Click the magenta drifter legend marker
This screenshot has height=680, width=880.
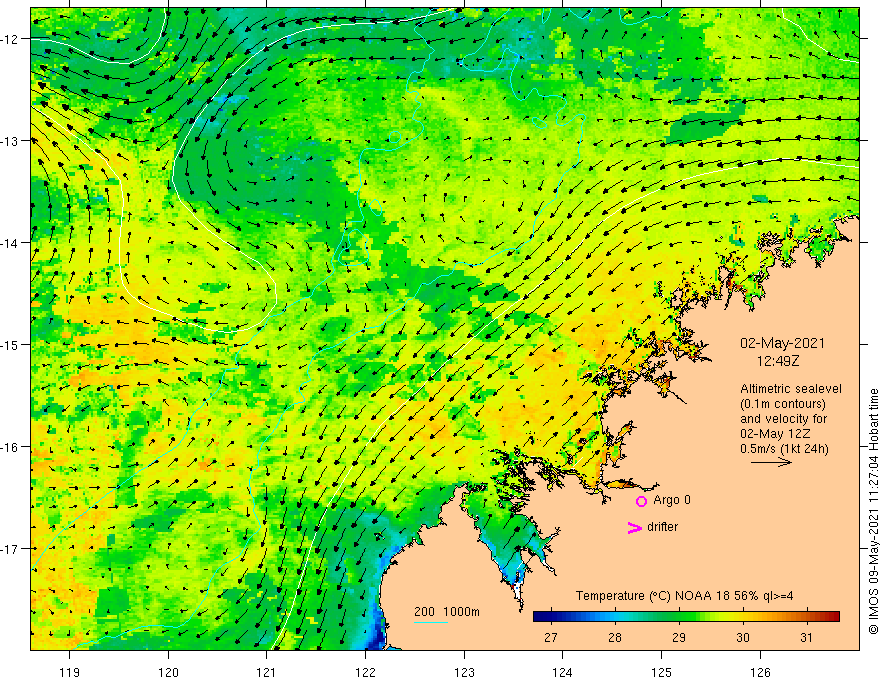click(x=635, y=527)
